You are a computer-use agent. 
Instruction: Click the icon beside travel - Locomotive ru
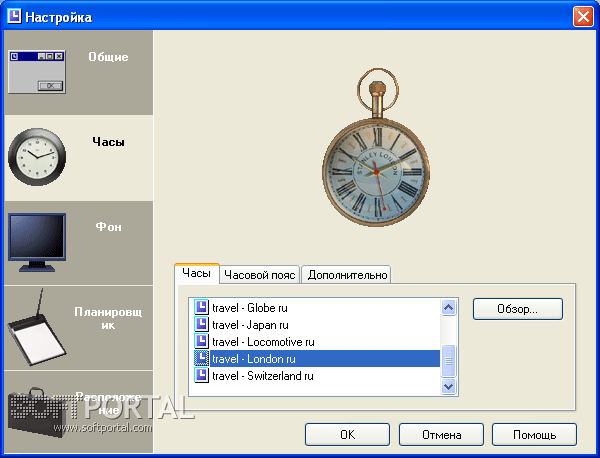point(201,341)
